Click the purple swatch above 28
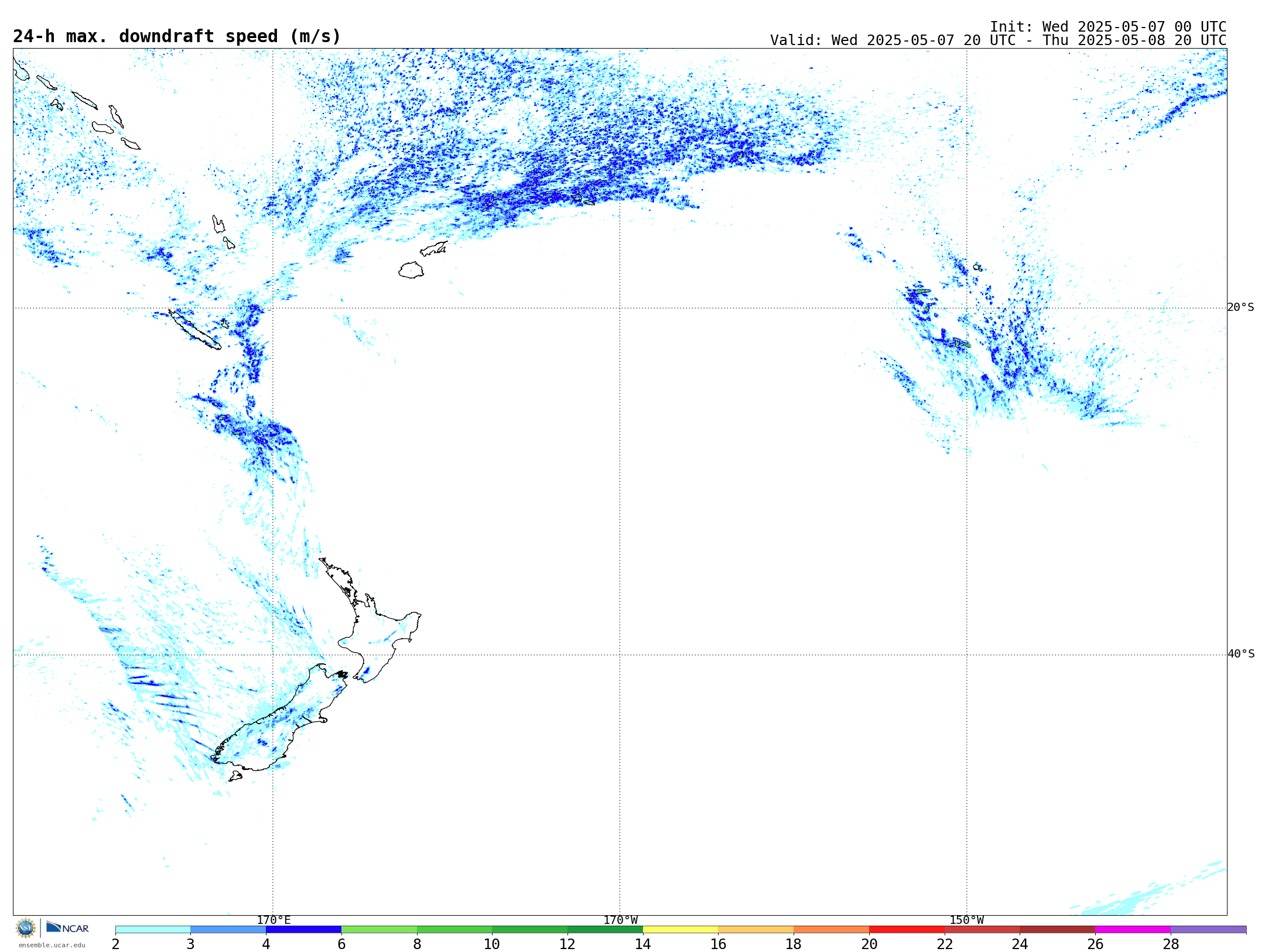This screenshot has width=1265, height=952. (1208, 930)
